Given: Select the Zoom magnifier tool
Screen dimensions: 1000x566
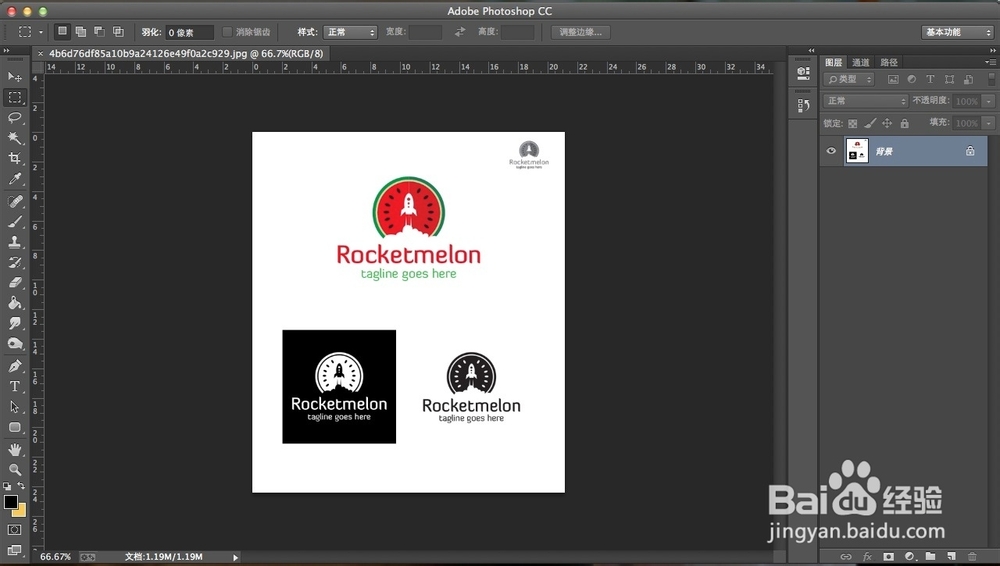Looking at the screenshot, I should click(x=15, y=469).
